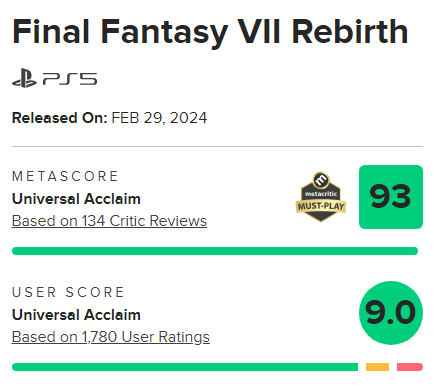Image resolution: width=434 pixels, height=392 pixels.
Task: Select yellow mixed segment of user ratings bar
Action: (x=377, y=367)
